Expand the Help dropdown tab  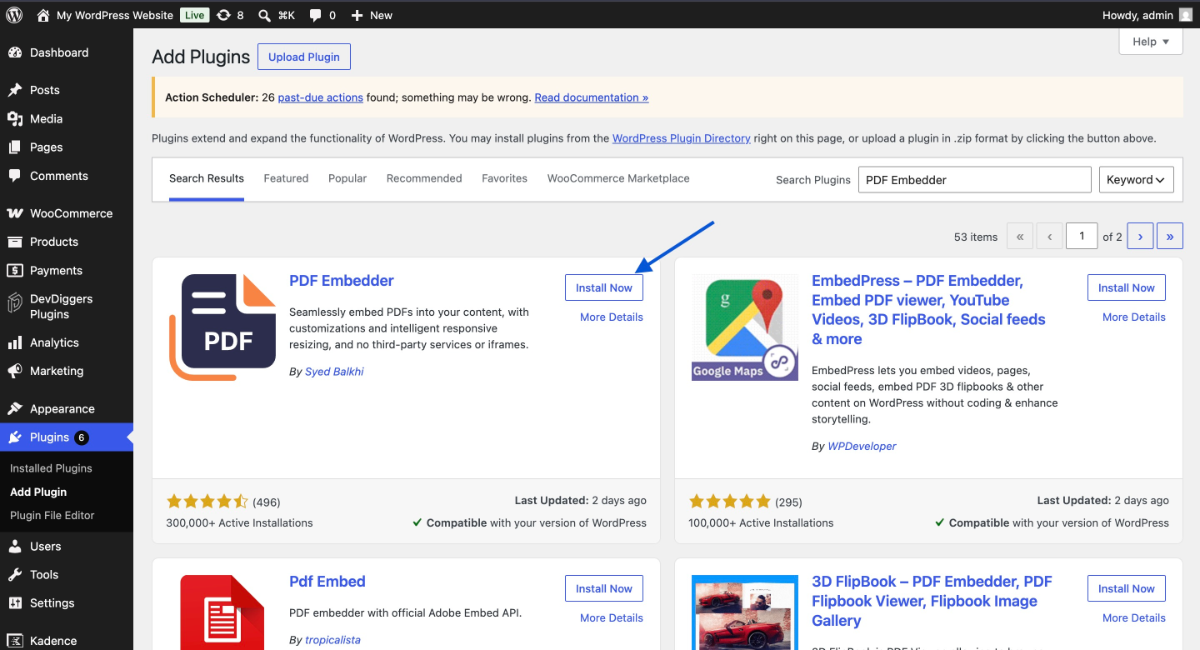[x=1151, y=42]
